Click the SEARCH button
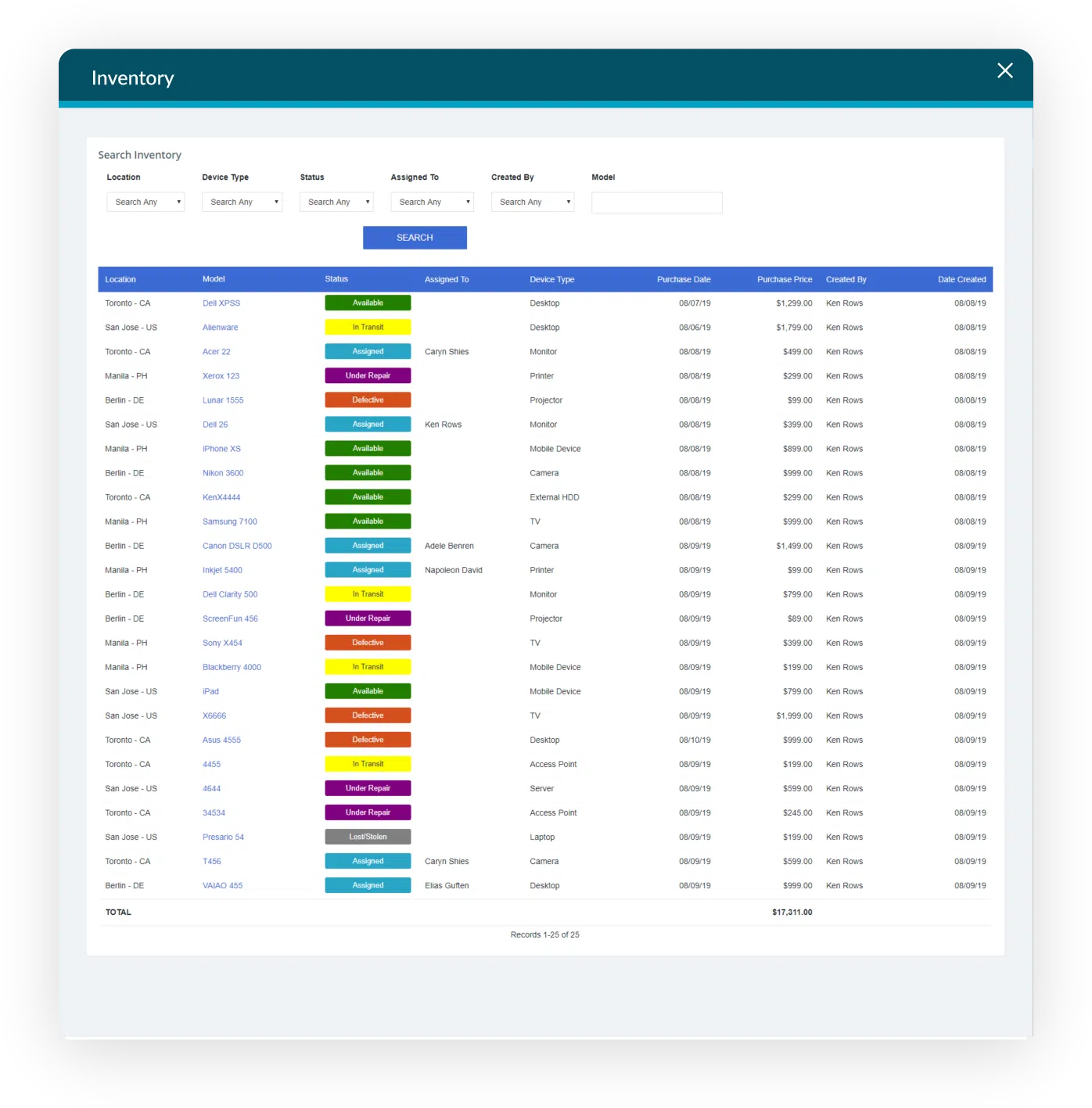The image size is (1092, 1108). tap(415, 237)
